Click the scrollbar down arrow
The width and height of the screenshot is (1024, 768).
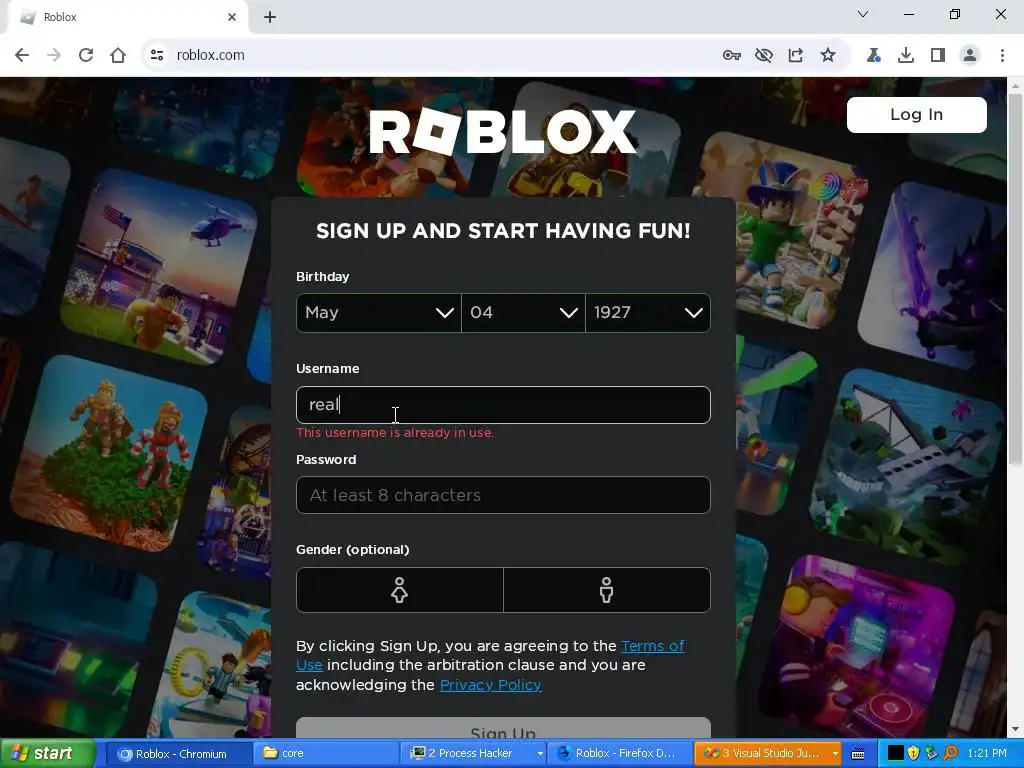coord(1016,729)
